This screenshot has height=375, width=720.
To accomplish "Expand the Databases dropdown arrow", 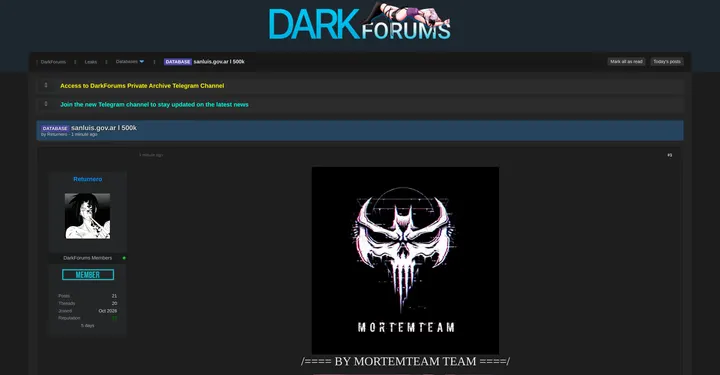I will tap(141, 62).
